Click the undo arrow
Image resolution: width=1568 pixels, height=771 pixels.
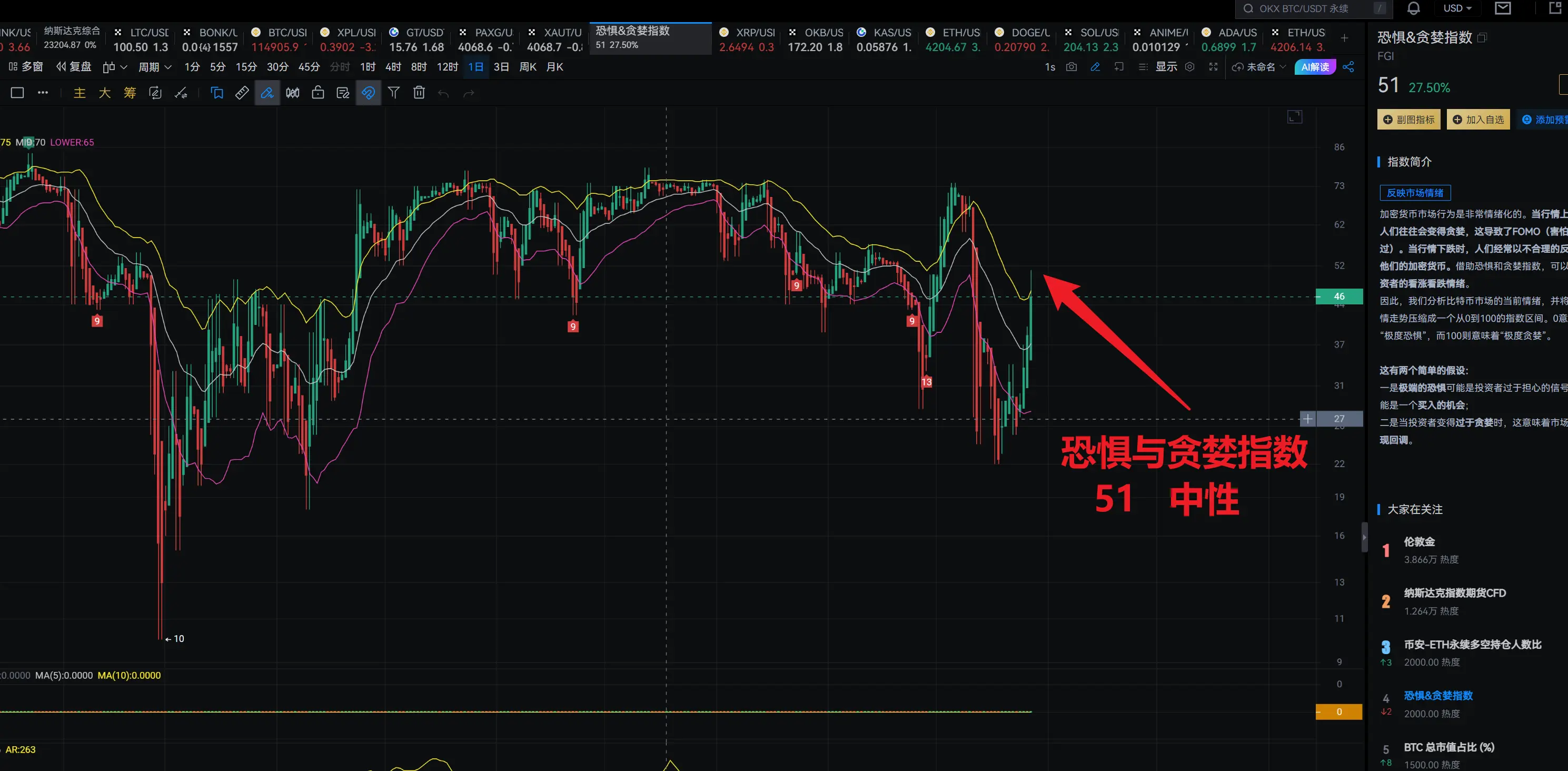pos(444,93)
